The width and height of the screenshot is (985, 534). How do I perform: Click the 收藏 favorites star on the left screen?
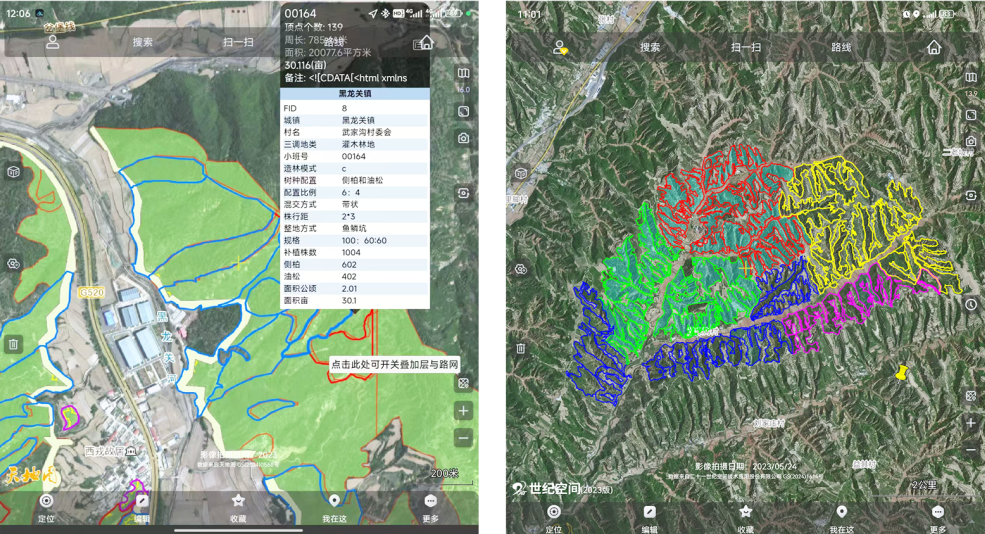238,505
